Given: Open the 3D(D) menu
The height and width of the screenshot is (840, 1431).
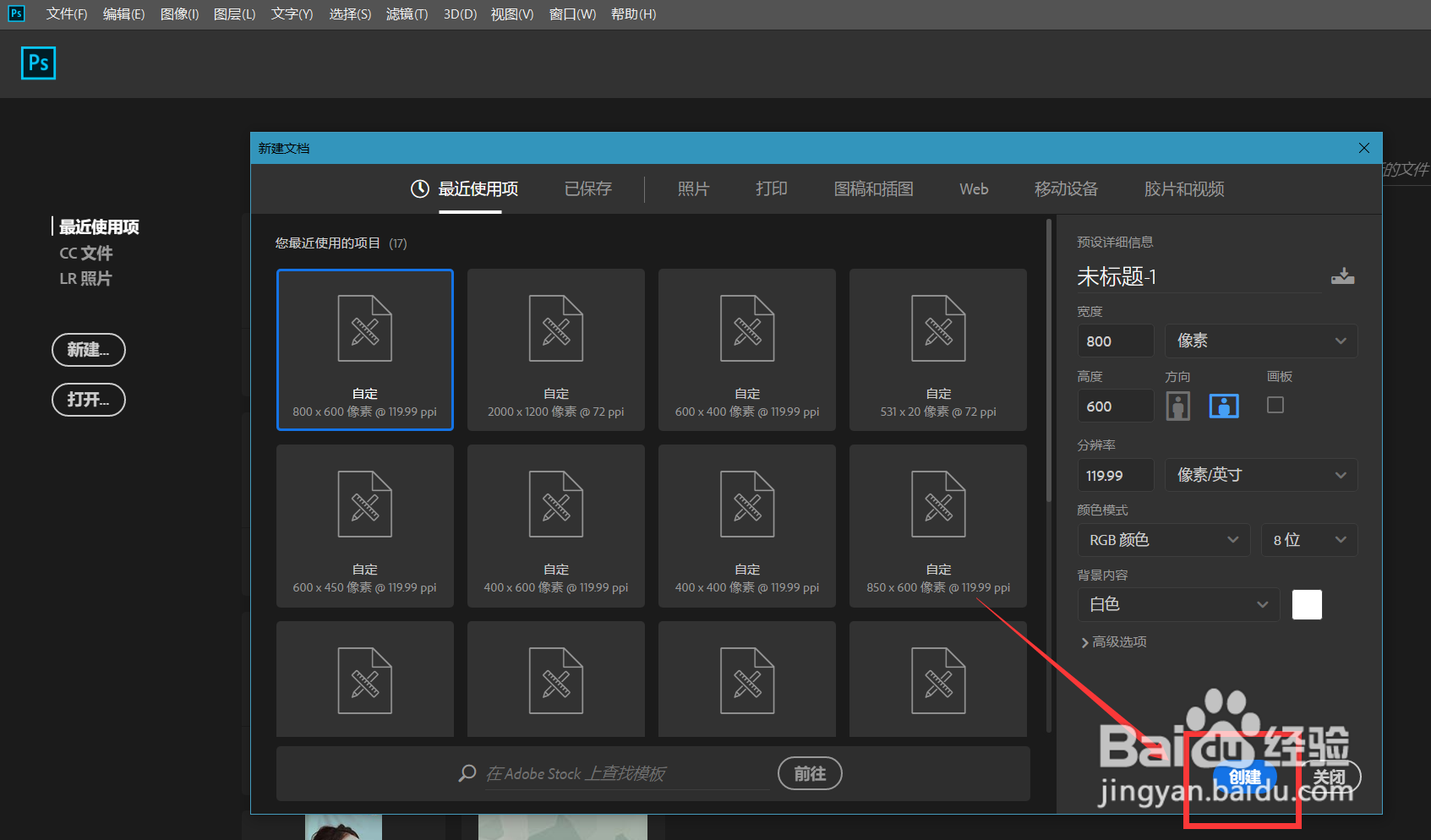Looking at the screenshot, I should [x=460, y=14].
